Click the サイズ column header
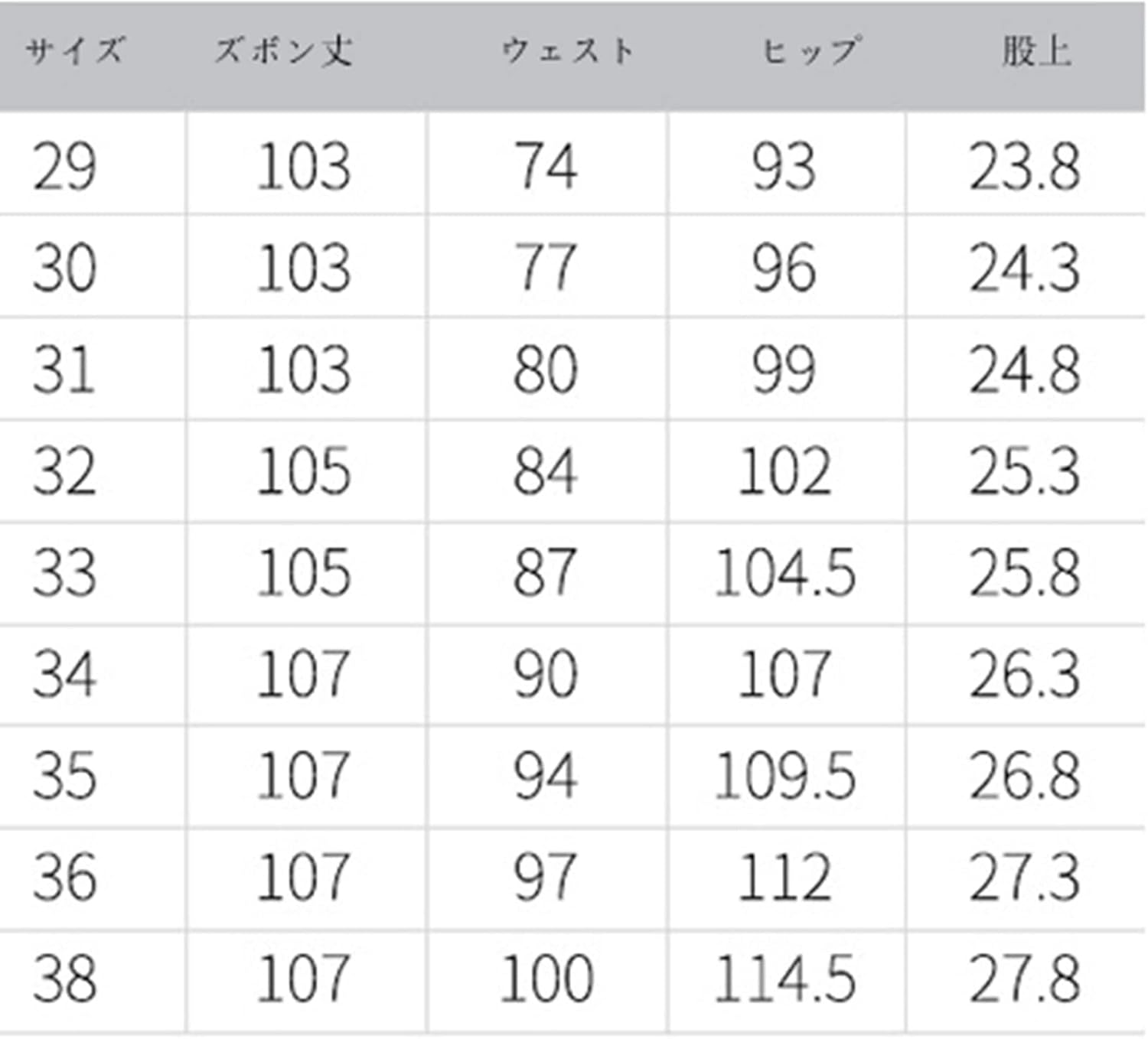Image resolution: width=1148 pixels, height=1039 pixels. pos(74,52)
